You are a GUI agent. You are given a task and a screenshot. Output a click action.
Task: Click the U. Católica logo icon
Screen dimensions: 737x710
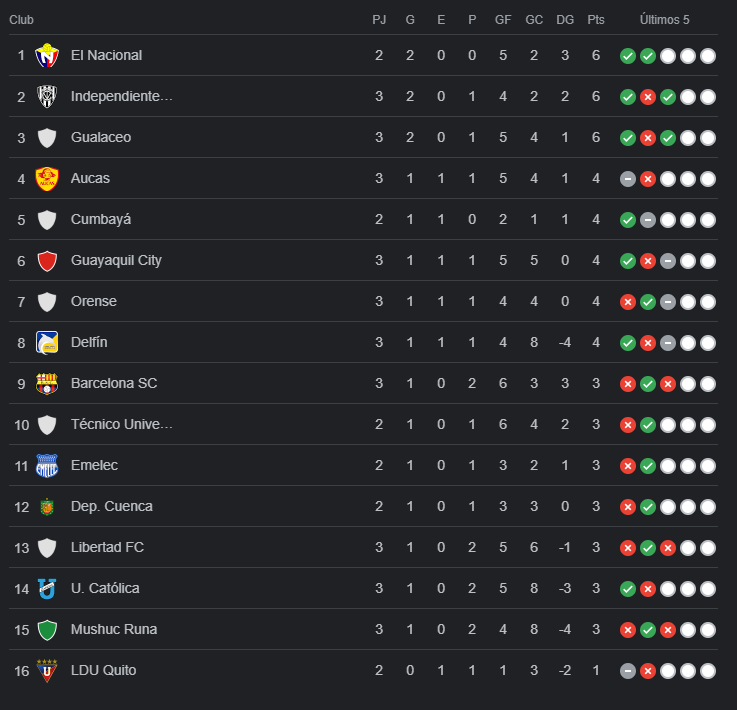[46, 589]
